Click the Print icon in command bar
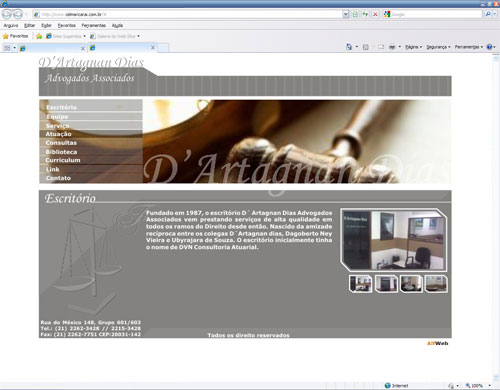 coord(392,47)
